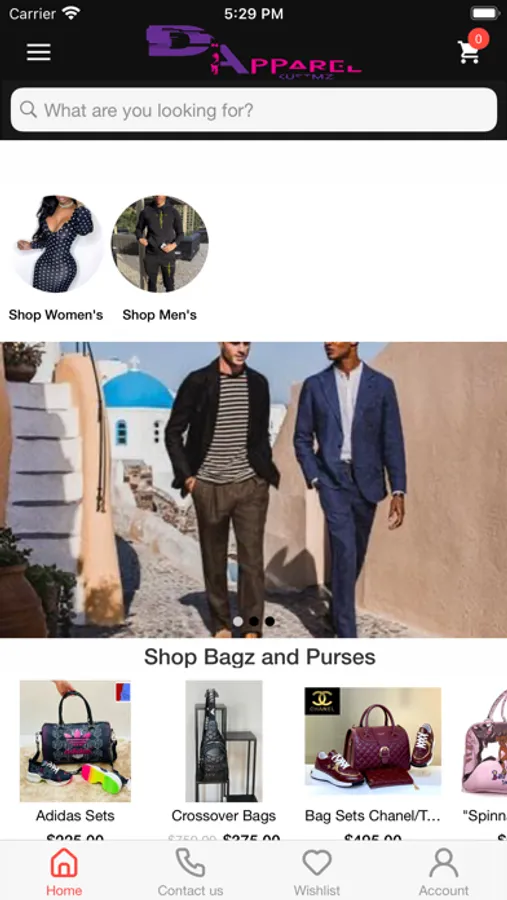Select the Shop Women's label
The height and width of the screenshot is (900, 507).
click(x=56, y=315)
